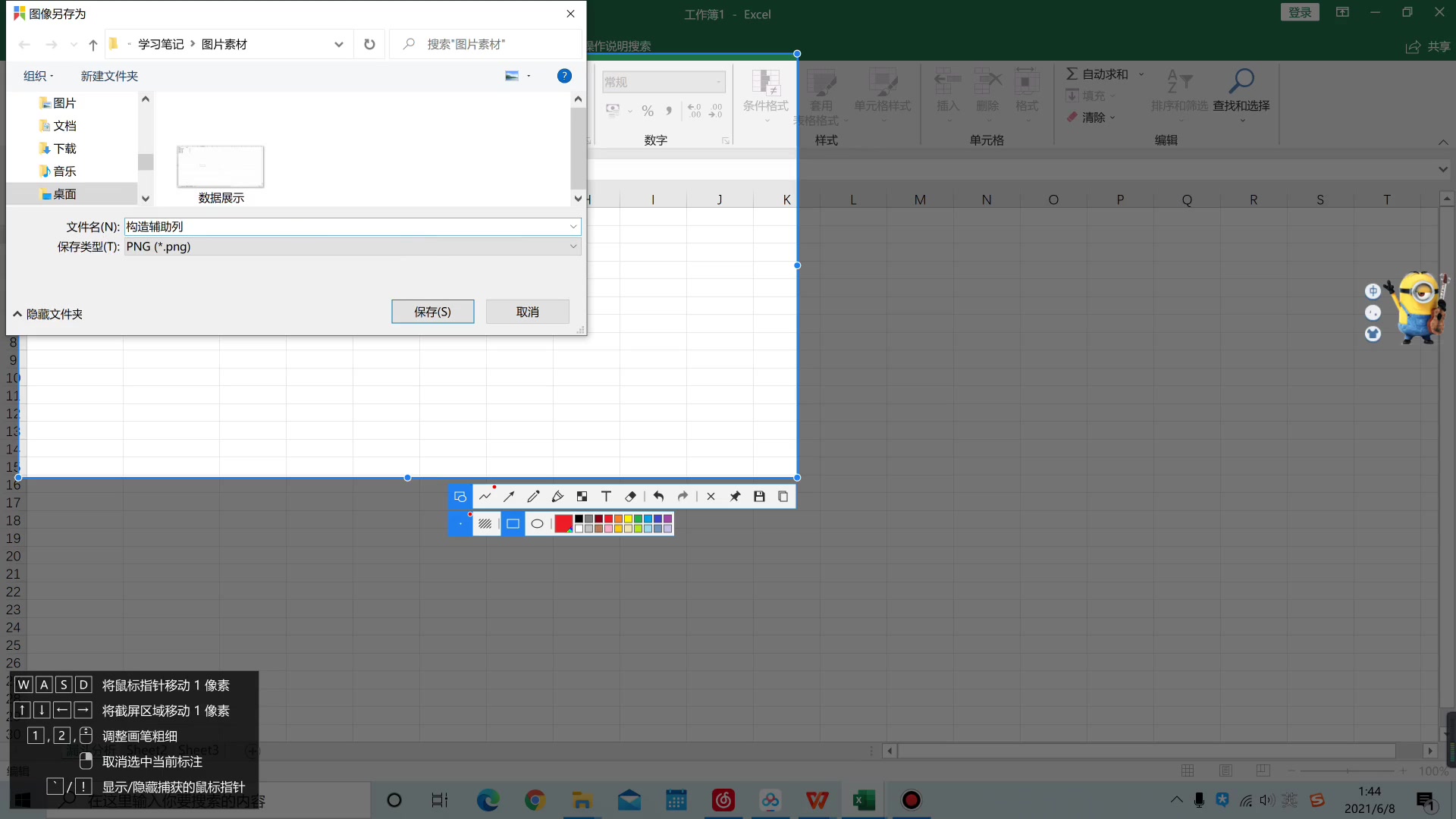Open the WPS app in taskbar
1456x819 pixels.
click(x=817, y=800)
